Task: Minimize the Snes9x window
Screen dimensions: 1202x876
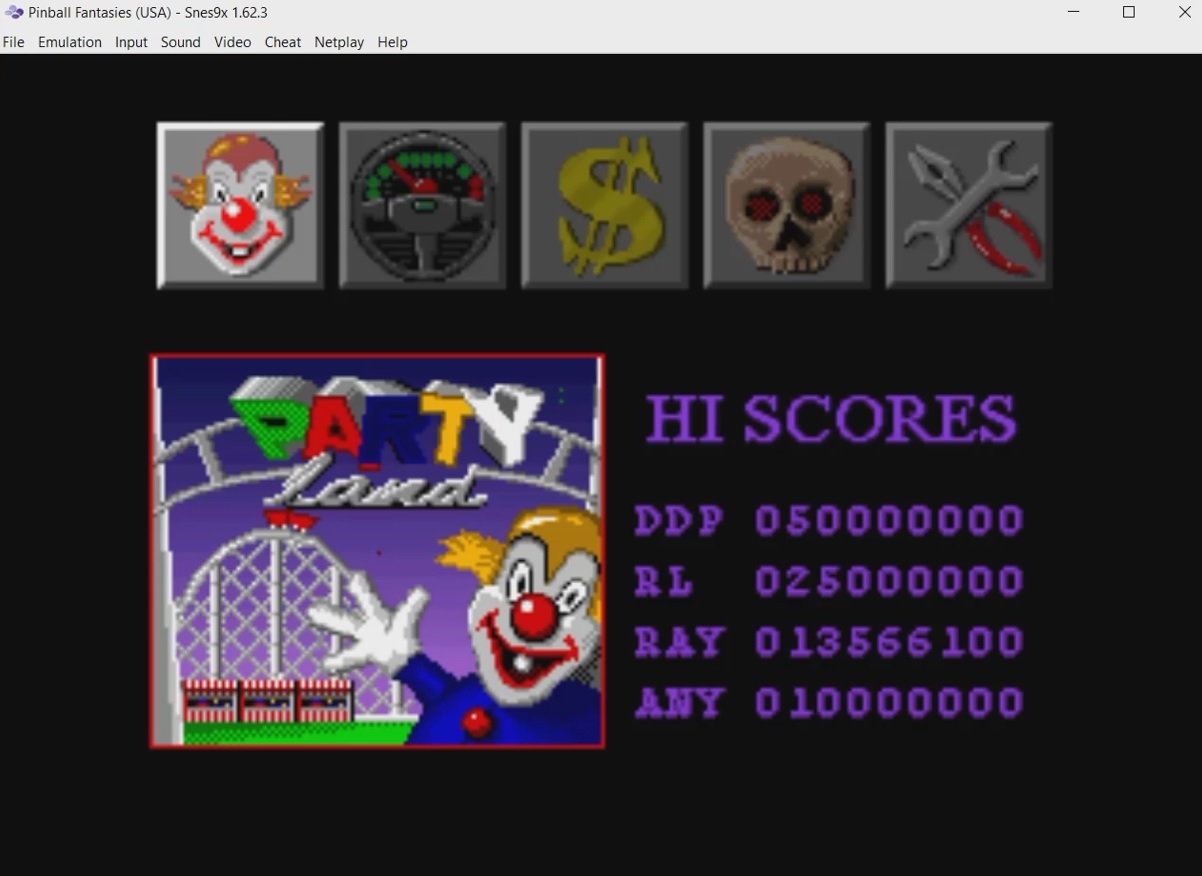Action: [x=1073, y=13]
